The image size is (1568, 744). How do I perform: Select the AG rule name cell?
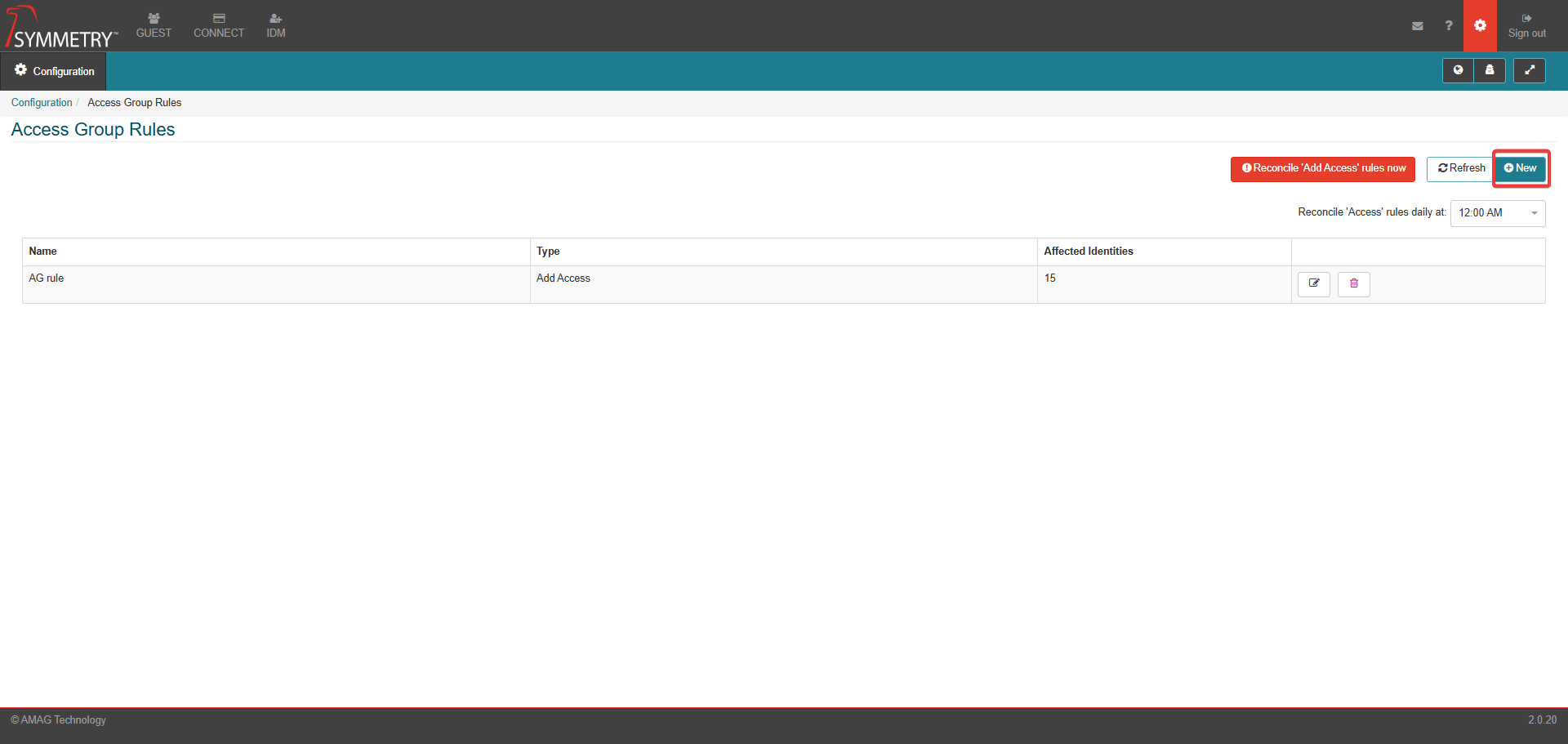[x=47, y=278]
